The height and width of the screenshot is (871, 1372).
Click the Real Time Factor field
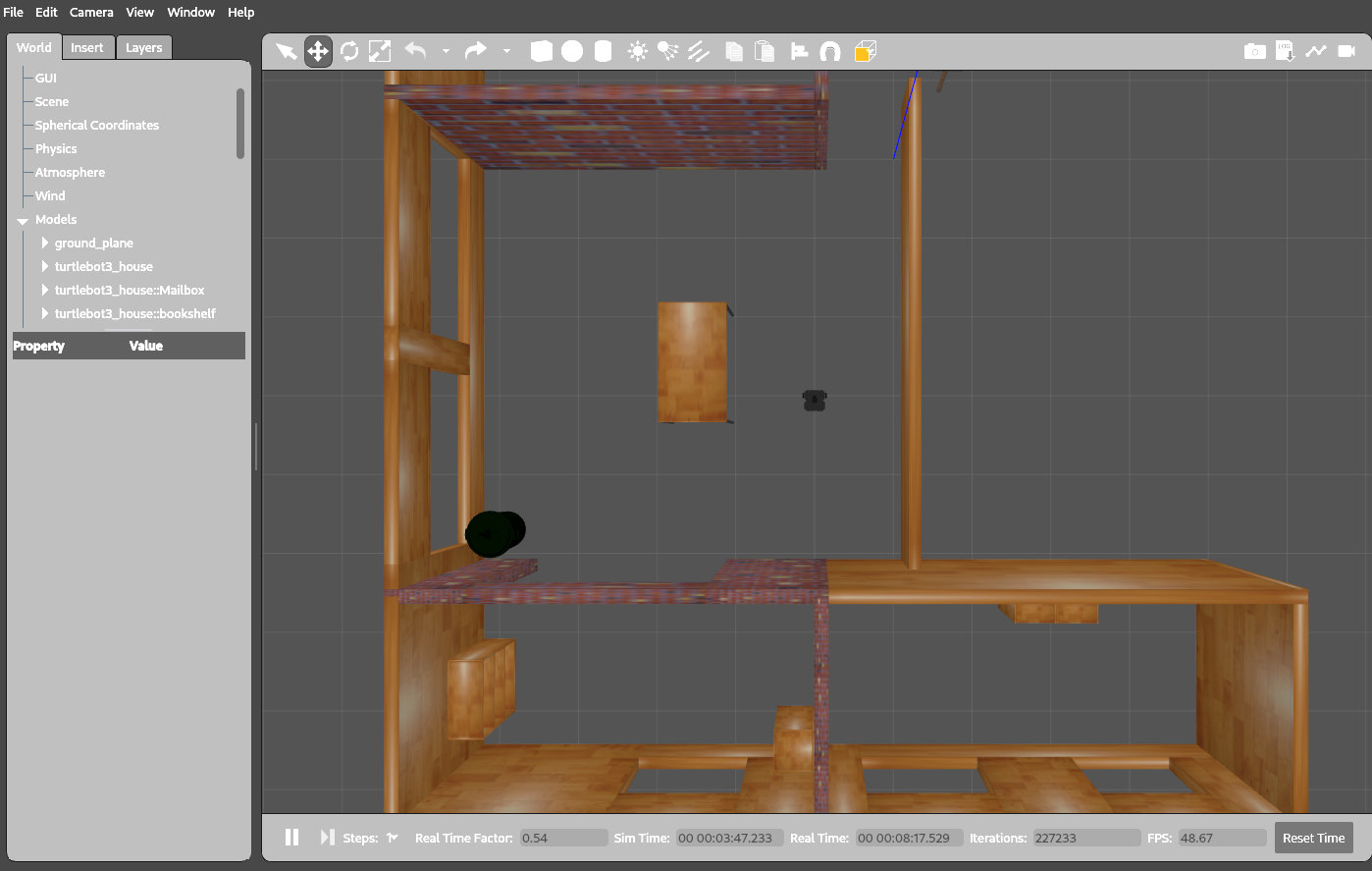(563, 838)
